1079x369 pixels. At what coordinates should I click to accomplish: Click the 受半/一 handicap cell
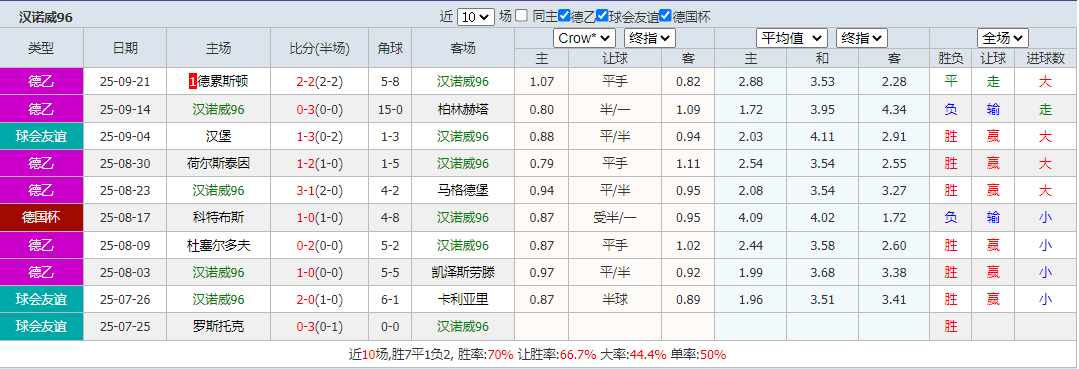[x=615, y=218]
